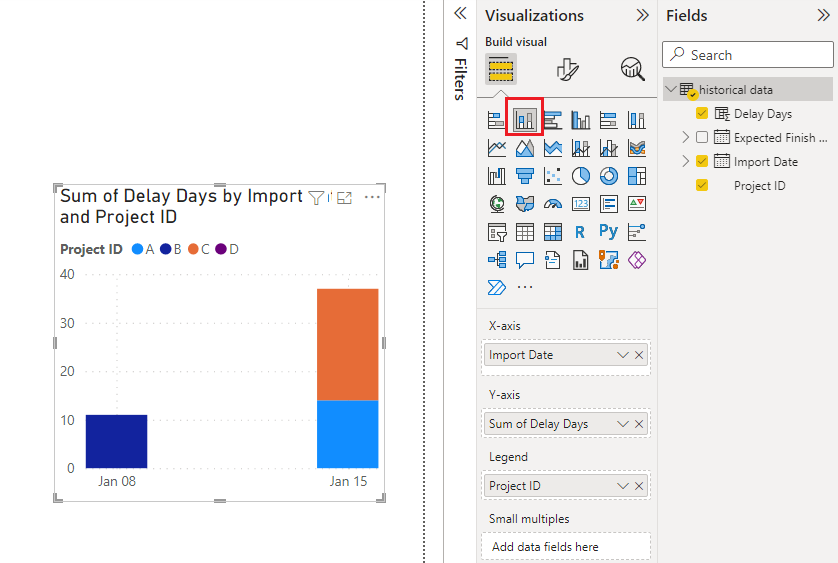Select the Q&A speech bubble visual
The width and height of the screenshot is (838, 563).
point(525,260)
